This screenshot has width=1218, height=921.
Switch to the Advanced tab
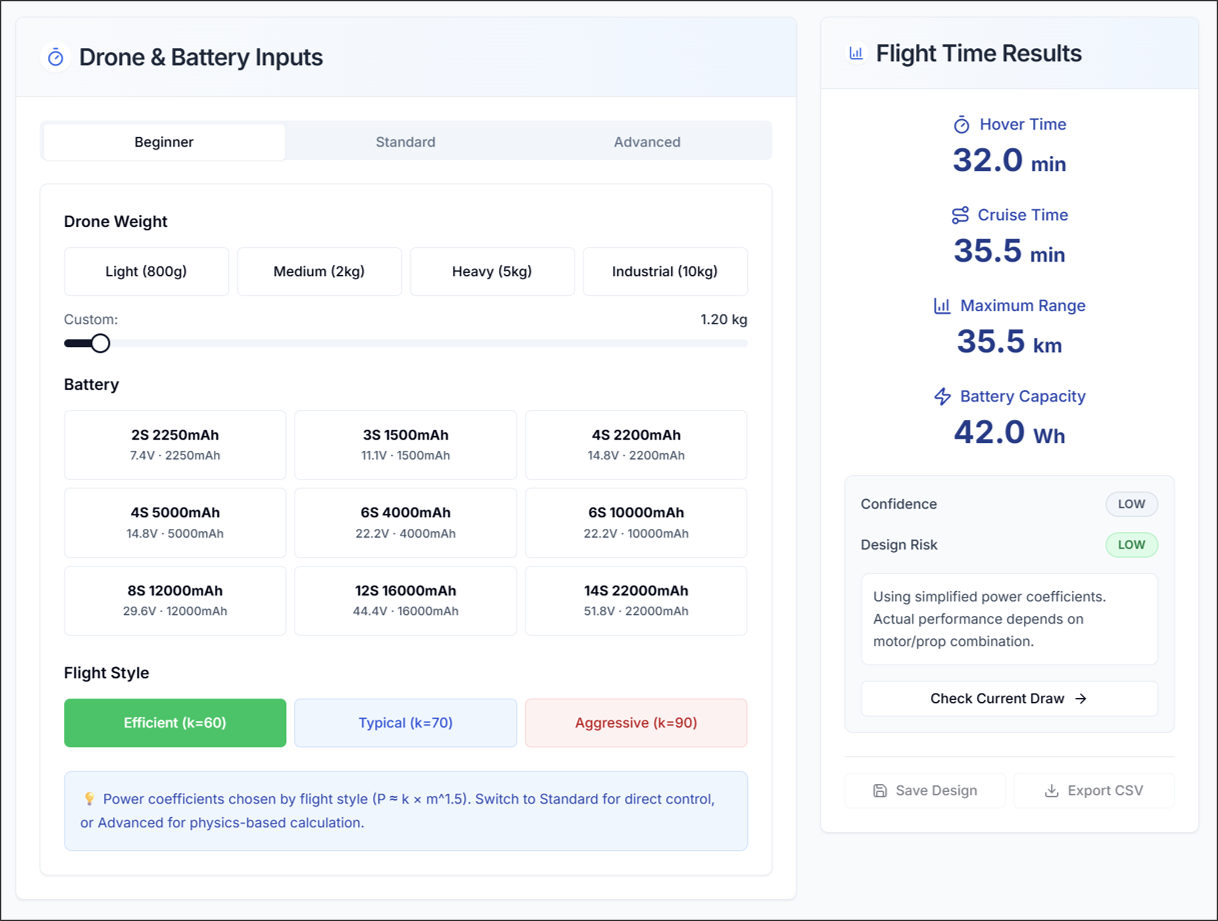point(647,141)
